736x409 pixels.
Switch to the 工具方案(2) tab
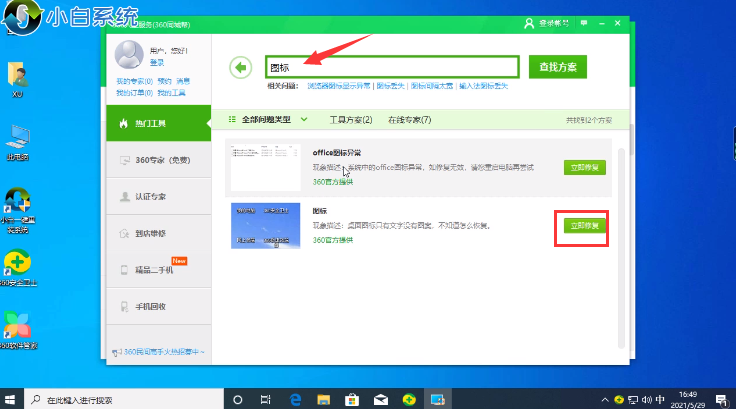click(x=350, y=120)
